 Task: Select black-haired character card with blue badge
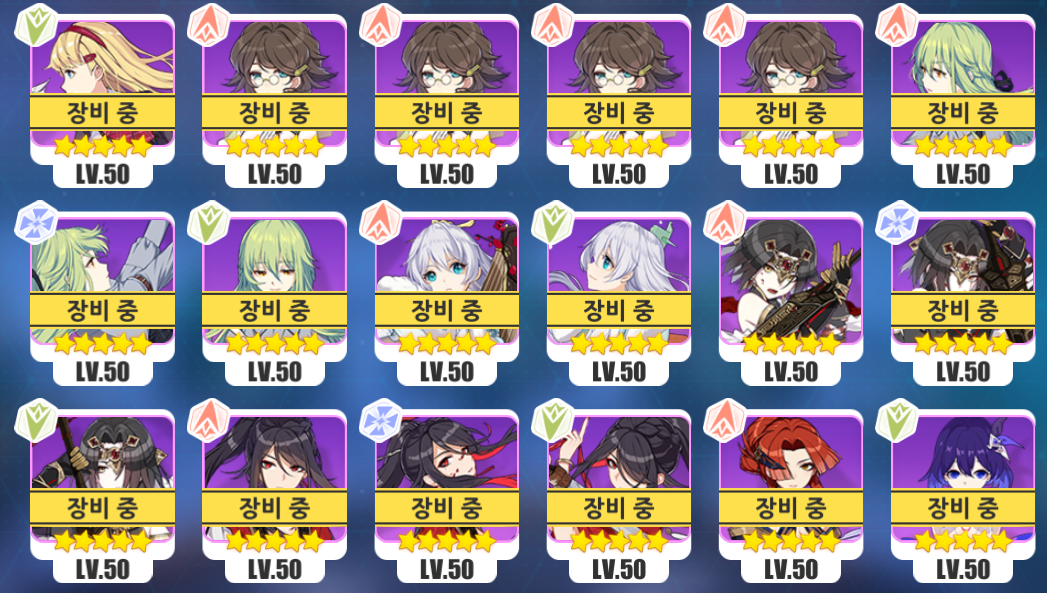[447, 496]
